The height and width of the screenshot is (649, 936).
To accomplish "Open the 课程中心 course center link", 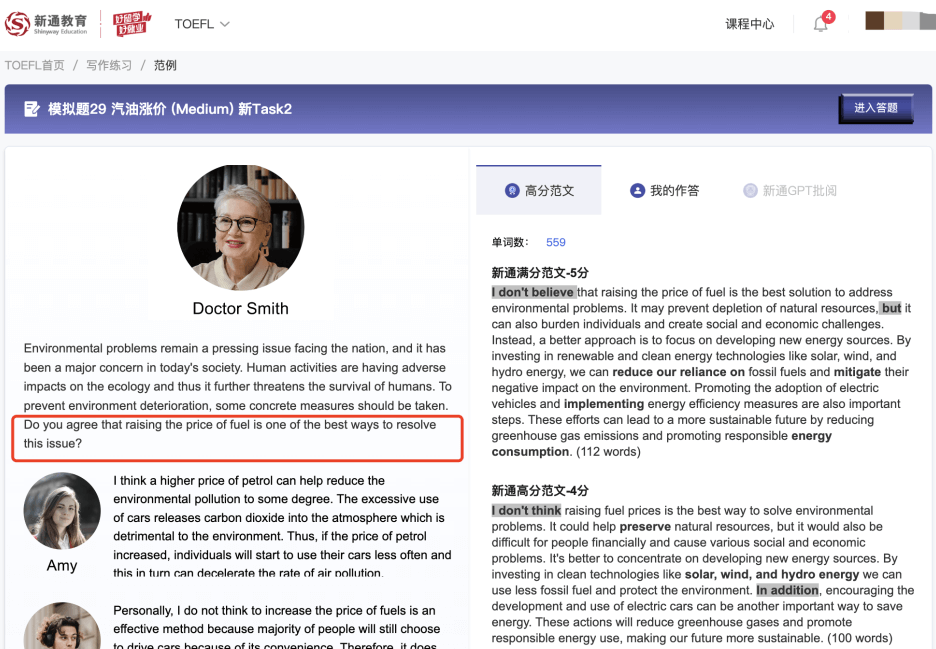I will tap(749, 24).
